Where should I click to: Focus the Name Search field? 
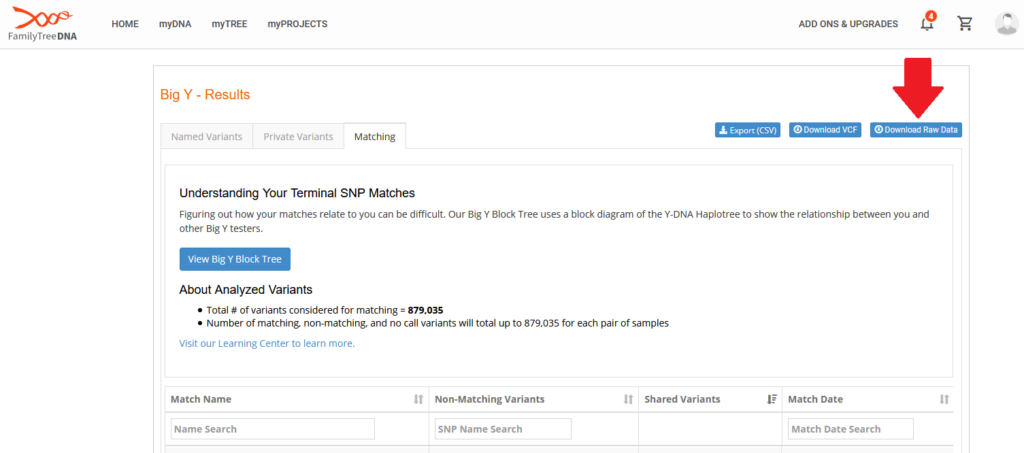point(273,429)
